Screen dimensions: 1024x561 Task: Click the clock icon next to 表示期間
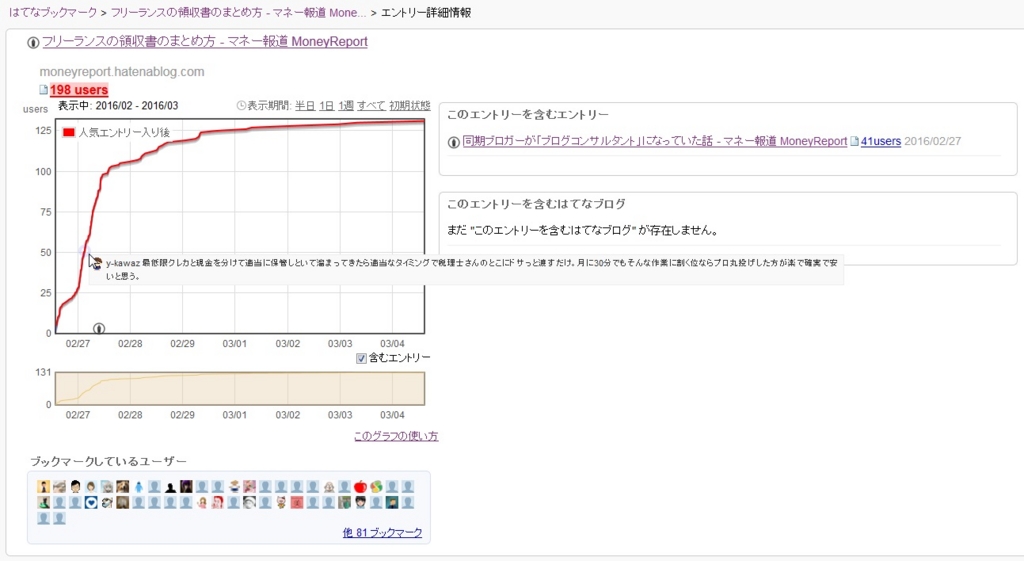coord(241,106)
